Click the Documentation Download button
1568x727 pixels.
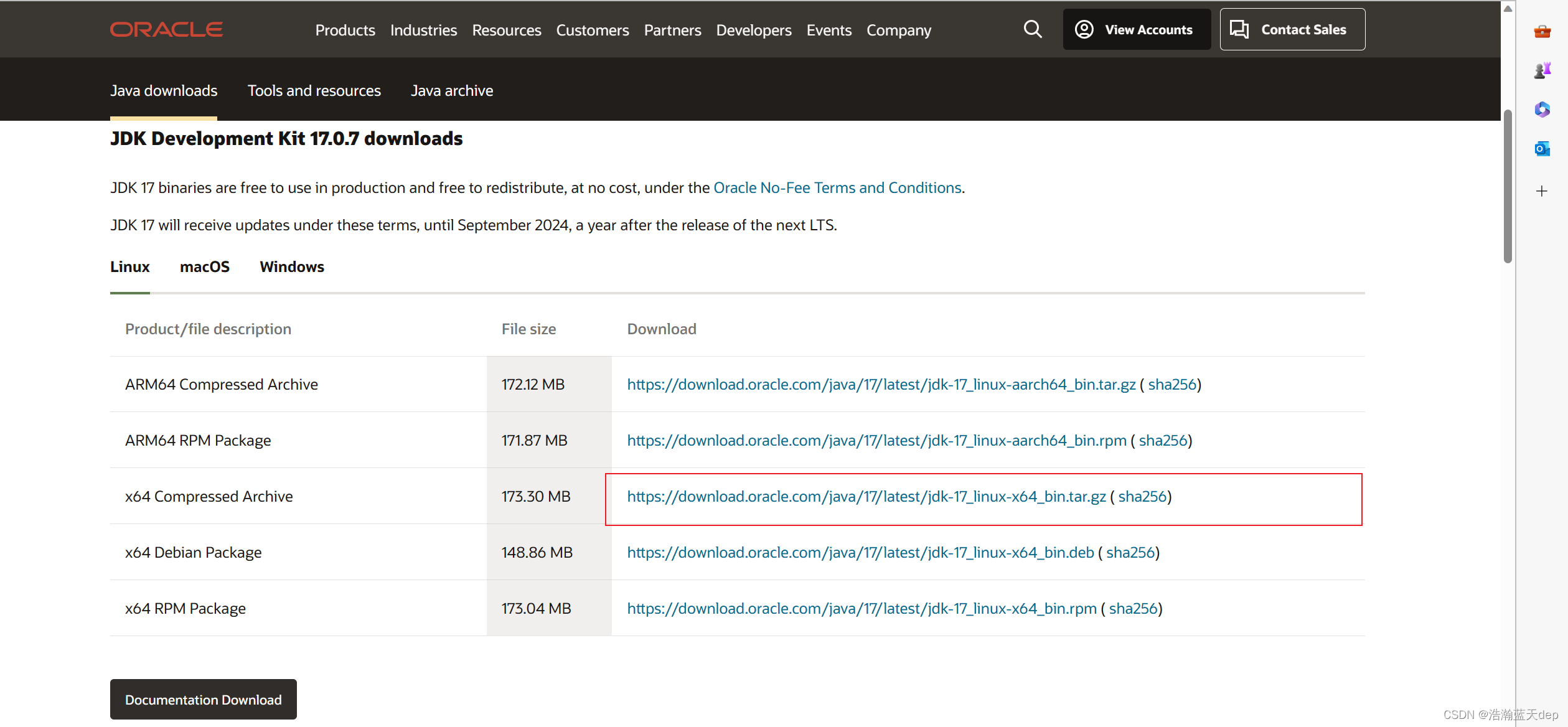point(203,700)
